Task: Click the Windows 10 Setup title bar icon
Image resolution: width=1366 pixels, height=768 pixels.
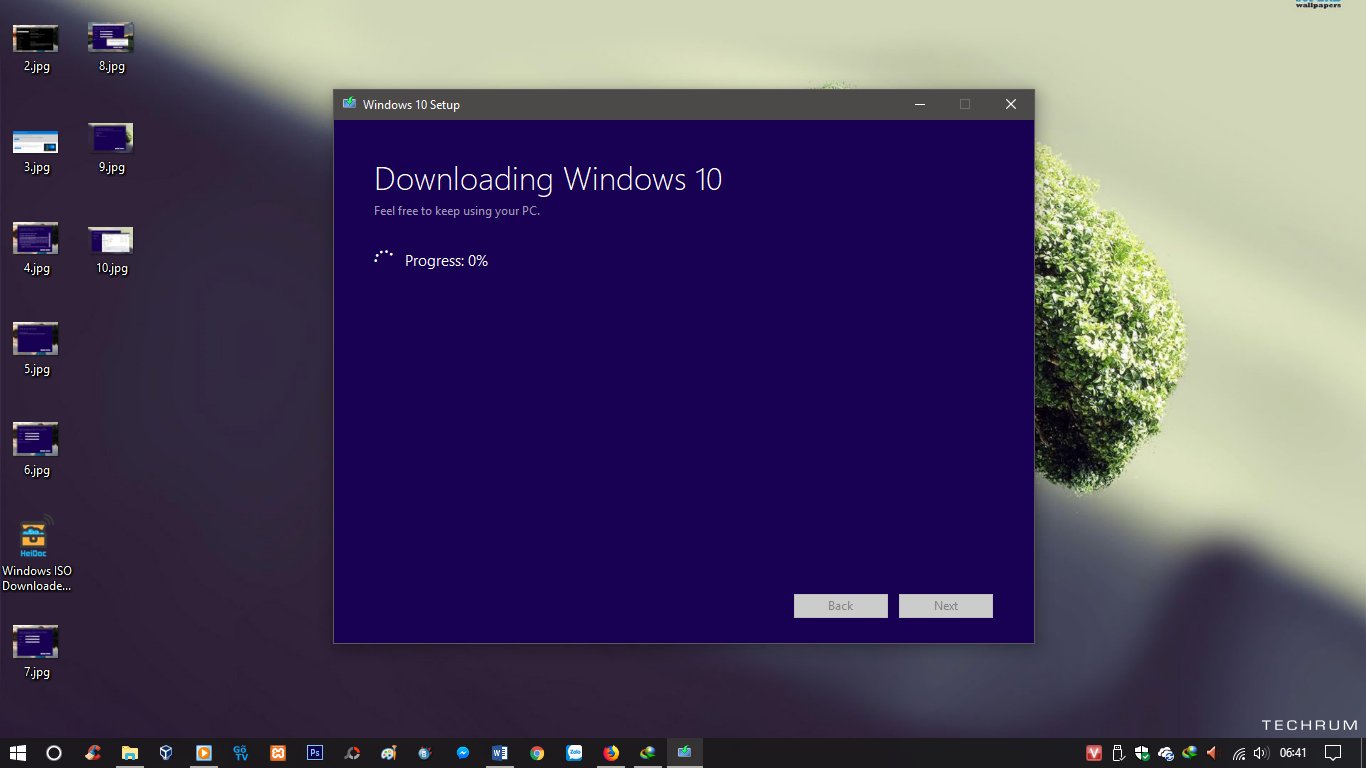Action: tap(349, 104)
